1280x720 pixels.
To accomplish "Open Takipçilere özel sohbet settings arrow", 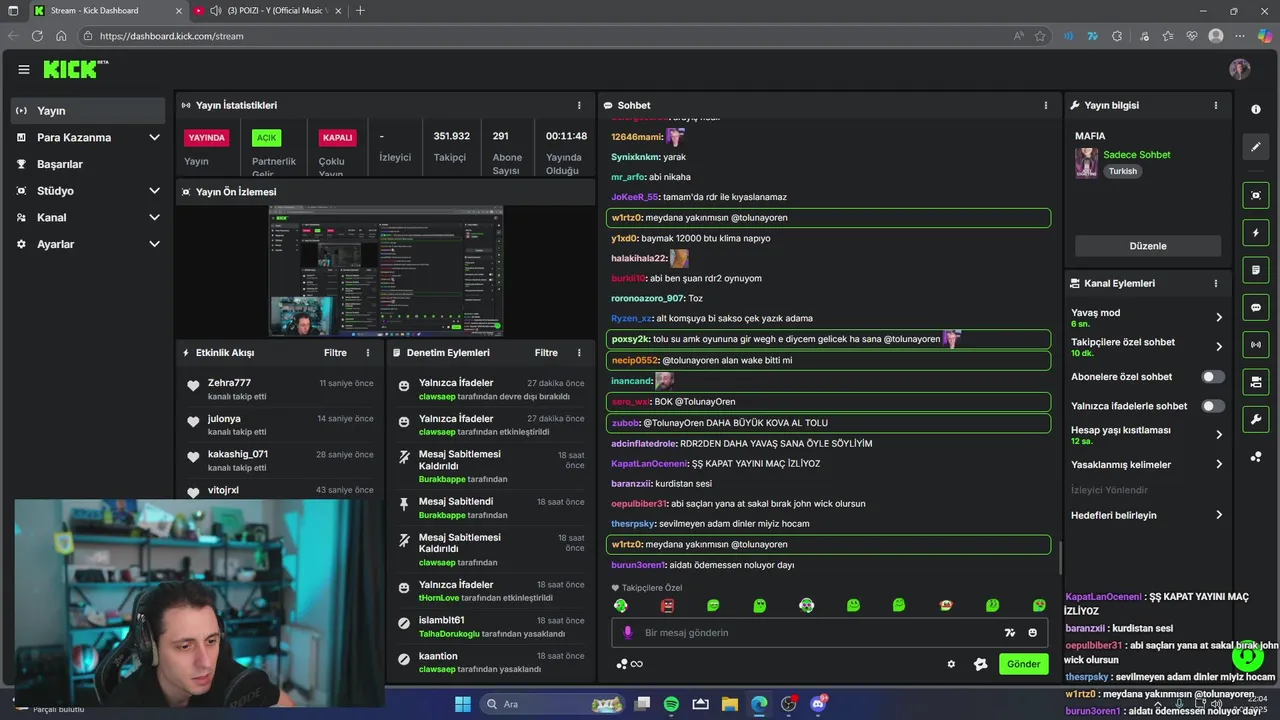I will pos(1219,347).
